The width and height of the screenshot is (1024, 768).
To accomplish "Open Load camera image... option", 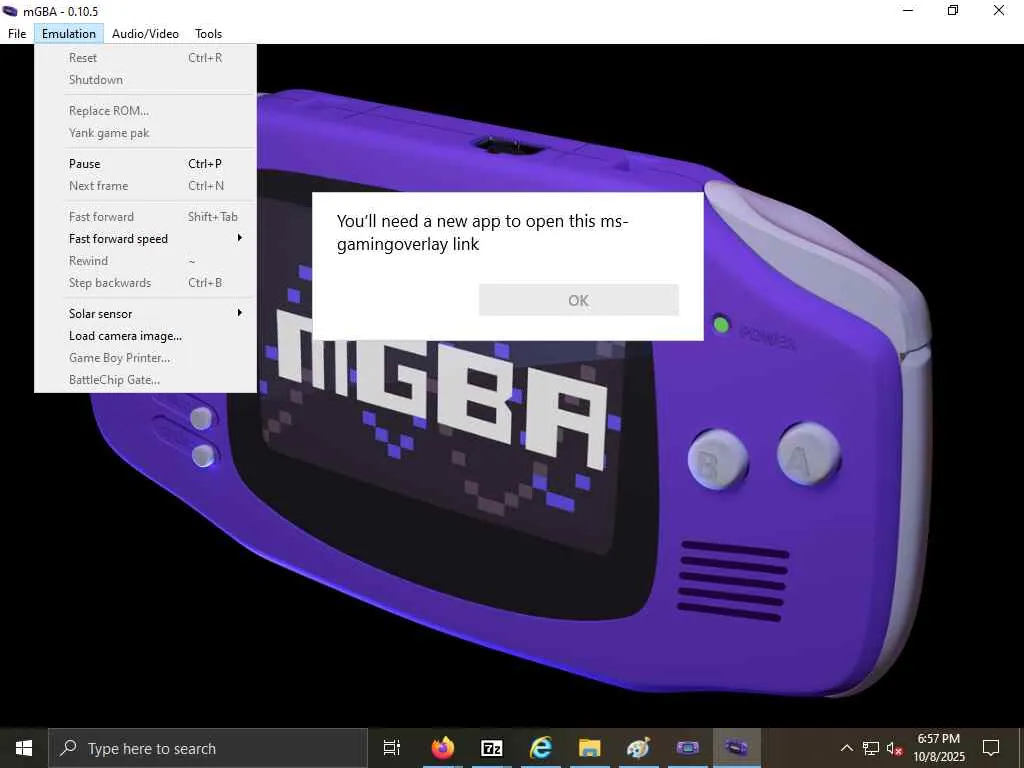I will pos(145,336).
